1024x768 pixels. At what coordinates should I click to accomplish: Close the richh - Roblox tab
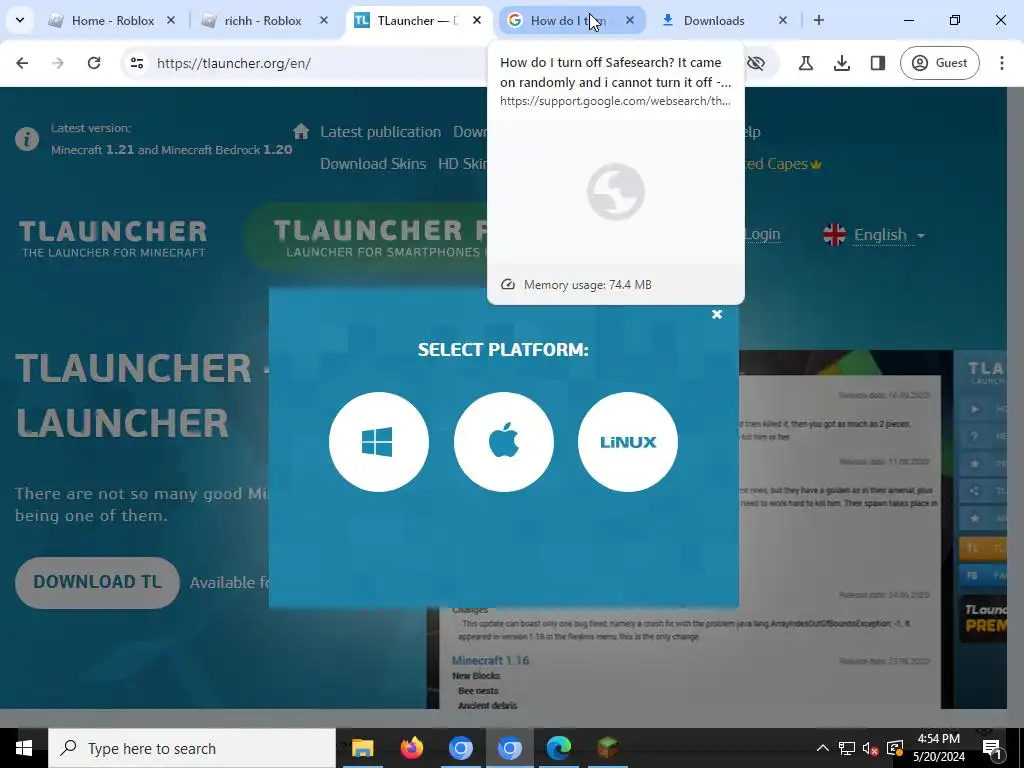point(323,20)
